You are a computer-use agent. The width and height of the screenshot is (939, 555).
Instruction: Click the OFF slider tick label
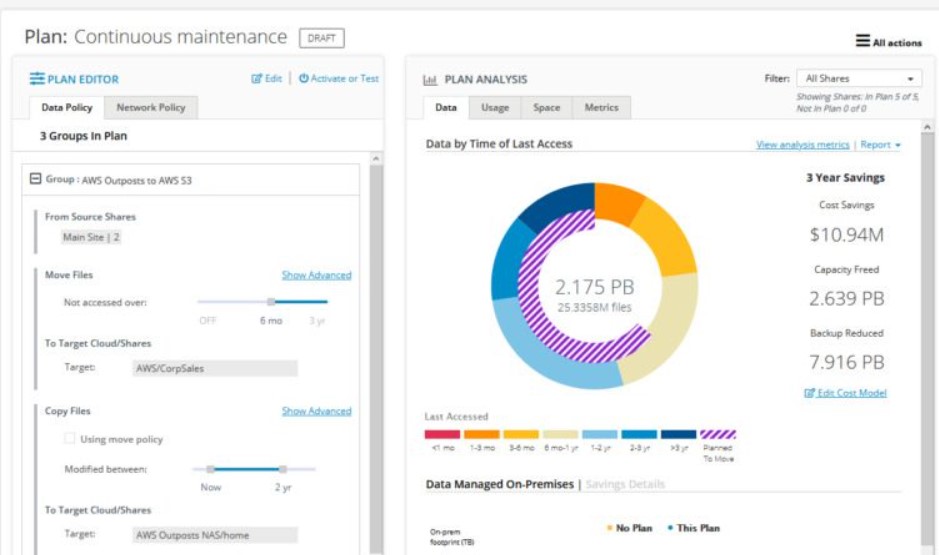(207, 321)
